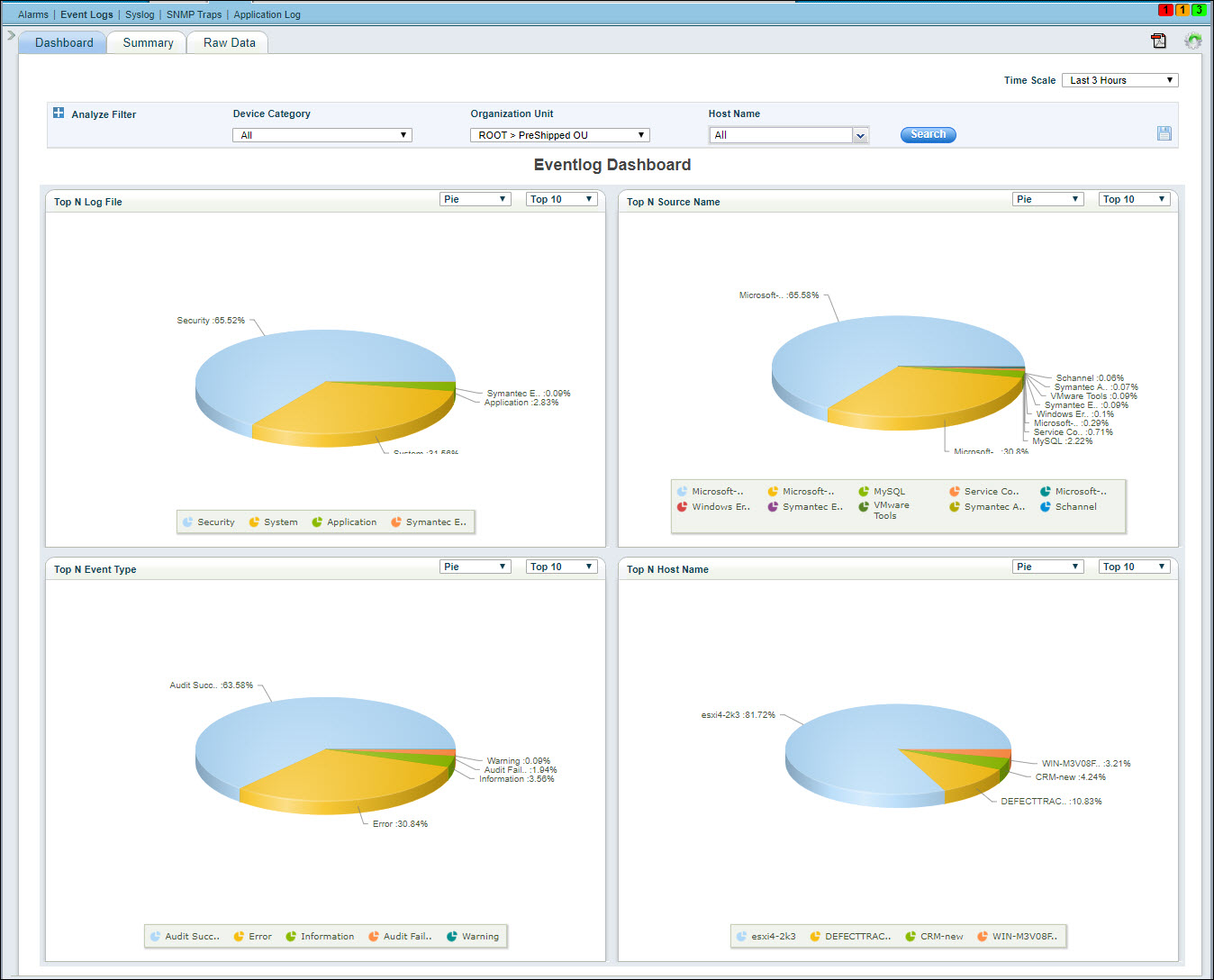Expand the left side panel arrow
The width and height of the screenshot is (1214, 980).
(11, 35)
